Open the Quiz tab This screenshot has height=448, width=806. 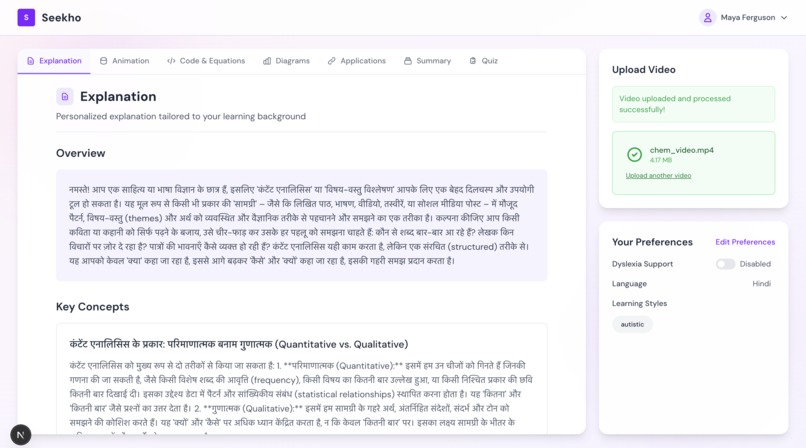[484, 61]
